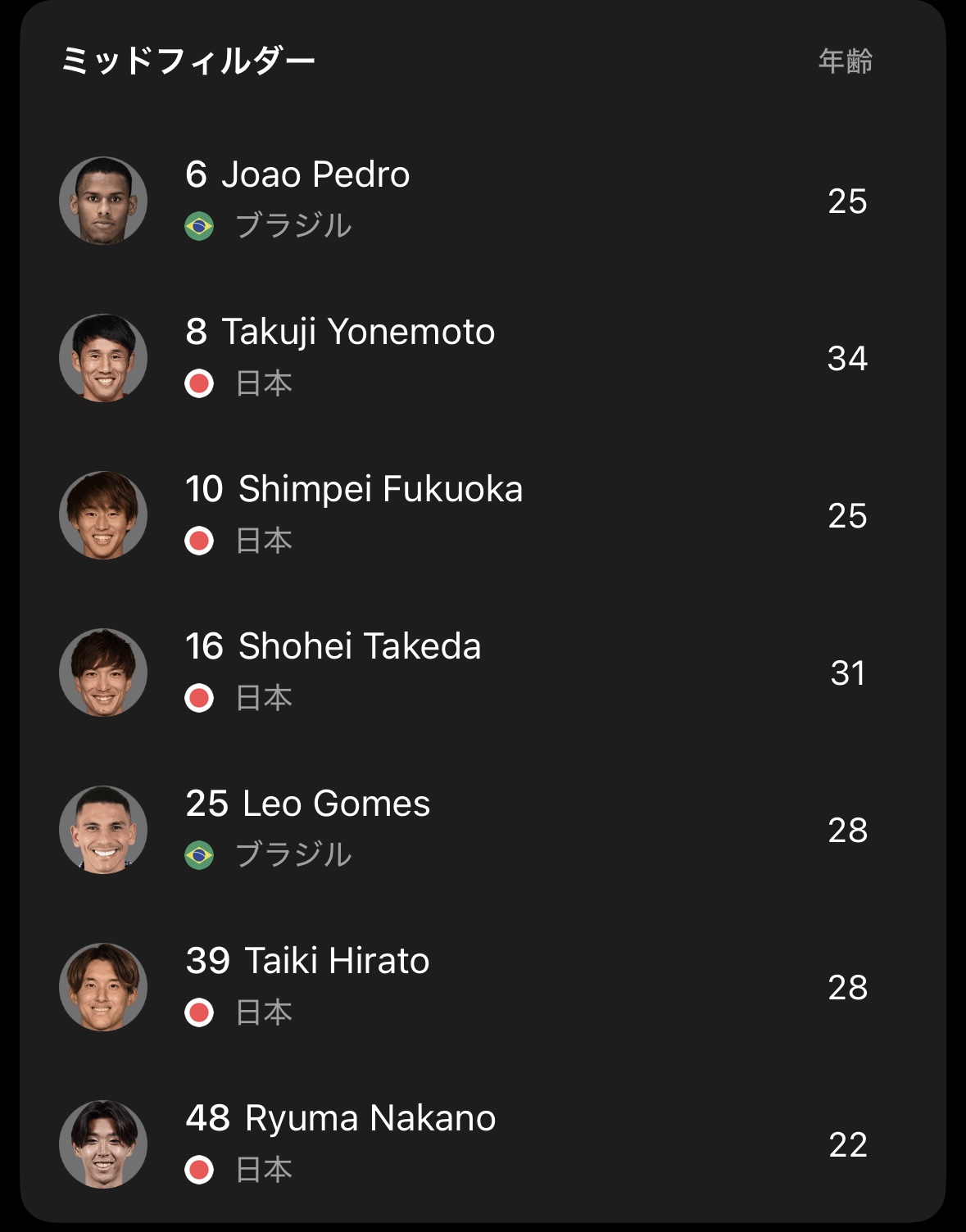
Task: Click Japan flag under Taiki Hirato
Action: pyautogui.click(x=199, y=1012)
